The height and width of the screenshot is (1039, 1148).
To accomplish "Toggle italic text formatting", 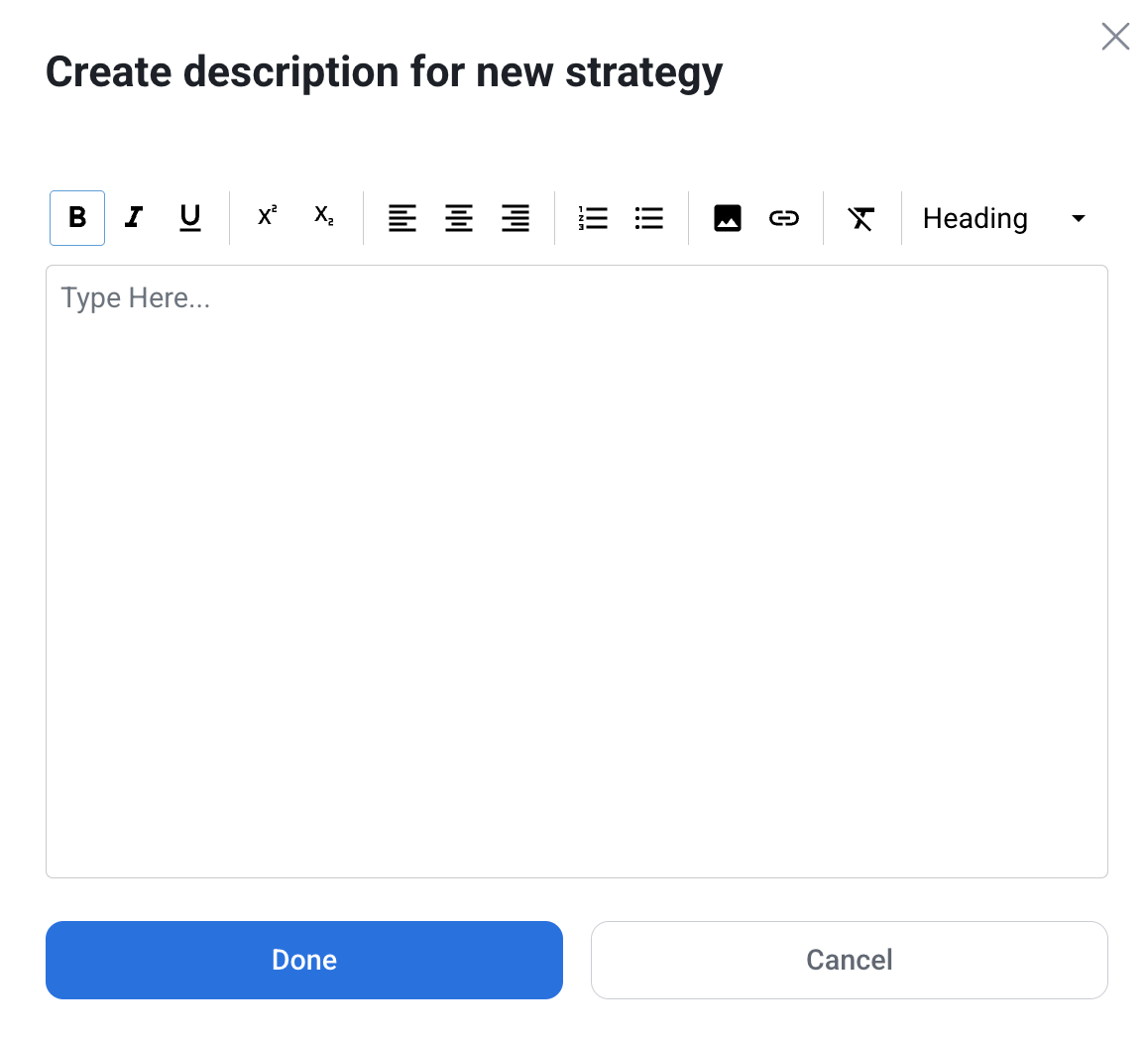I will pyautogui.click(x=134, y=218).
